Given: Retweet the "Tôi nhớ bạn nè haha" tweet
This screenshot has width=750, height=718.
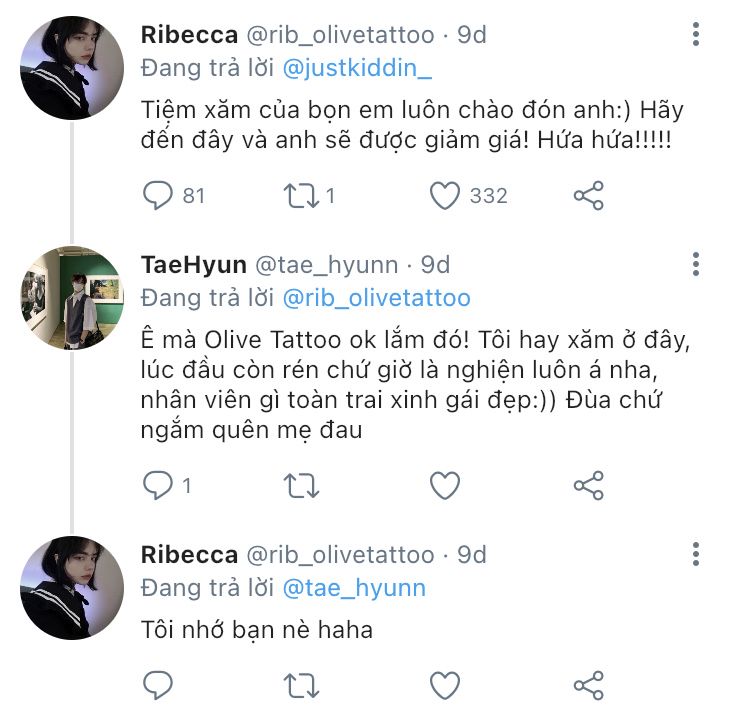Looking at the screenshot, I should [301, 685].
